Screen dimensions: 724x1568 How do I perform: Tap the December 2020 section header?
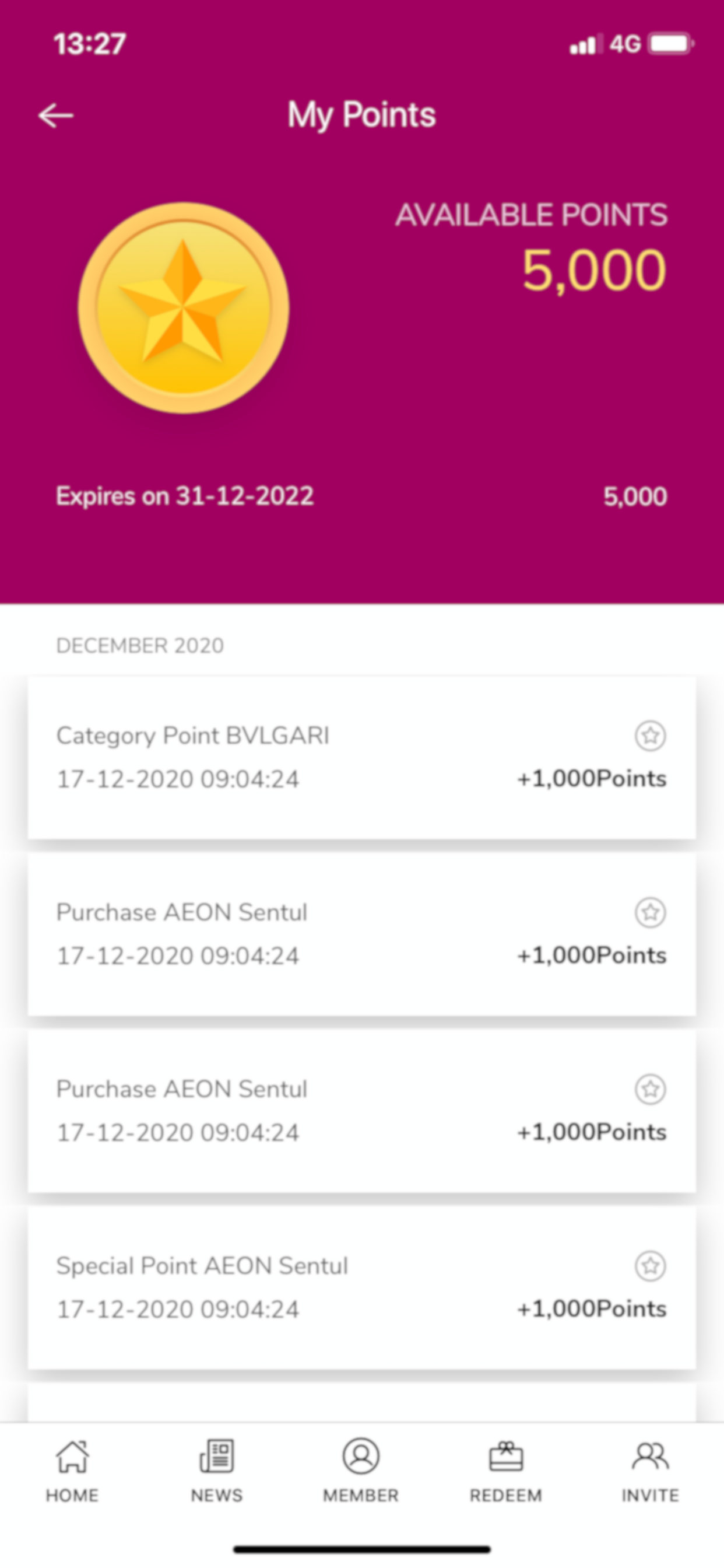pyautogui.click(x=140, y=646)
